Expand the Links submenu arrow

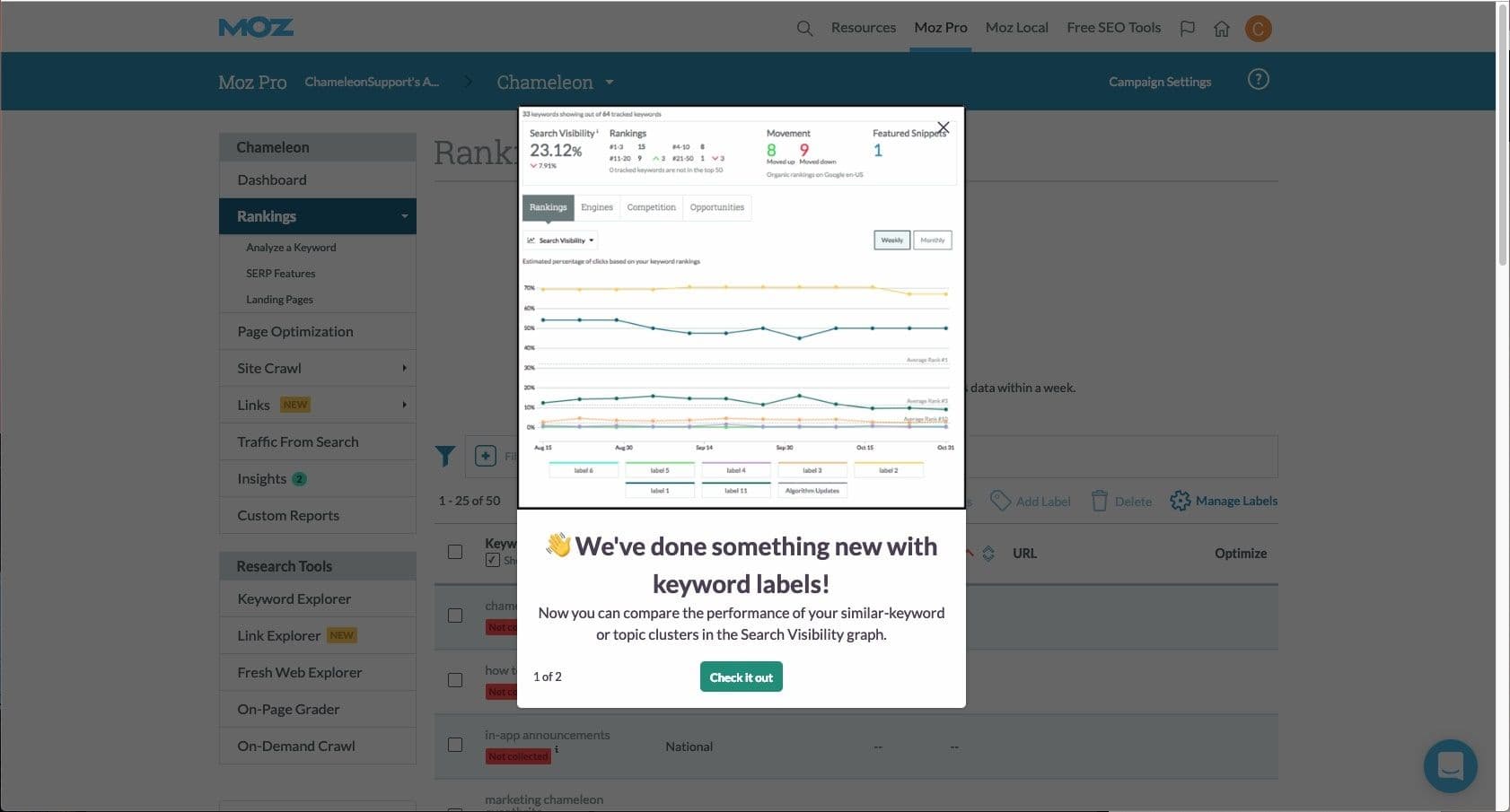click(x=404, y=405)
